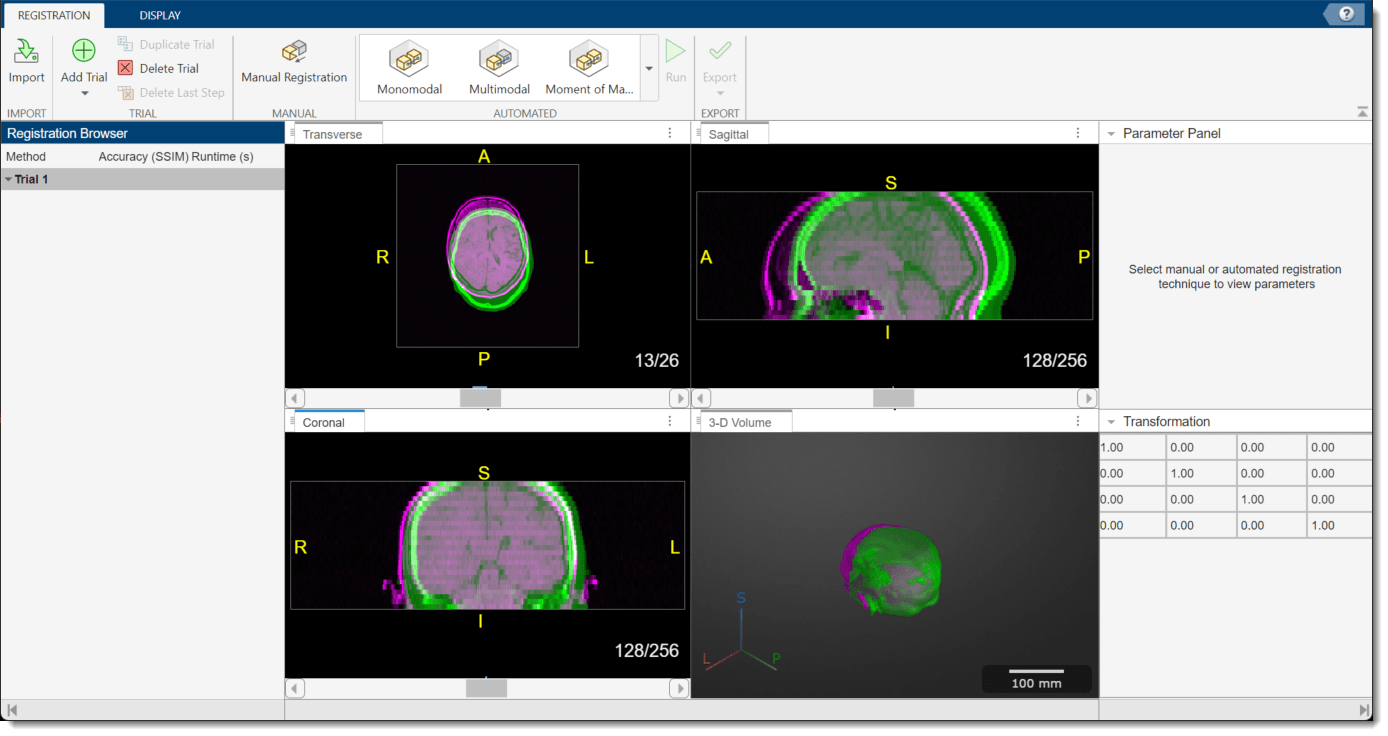Open the Sagittal view options menu

(x=1078, y=132)
